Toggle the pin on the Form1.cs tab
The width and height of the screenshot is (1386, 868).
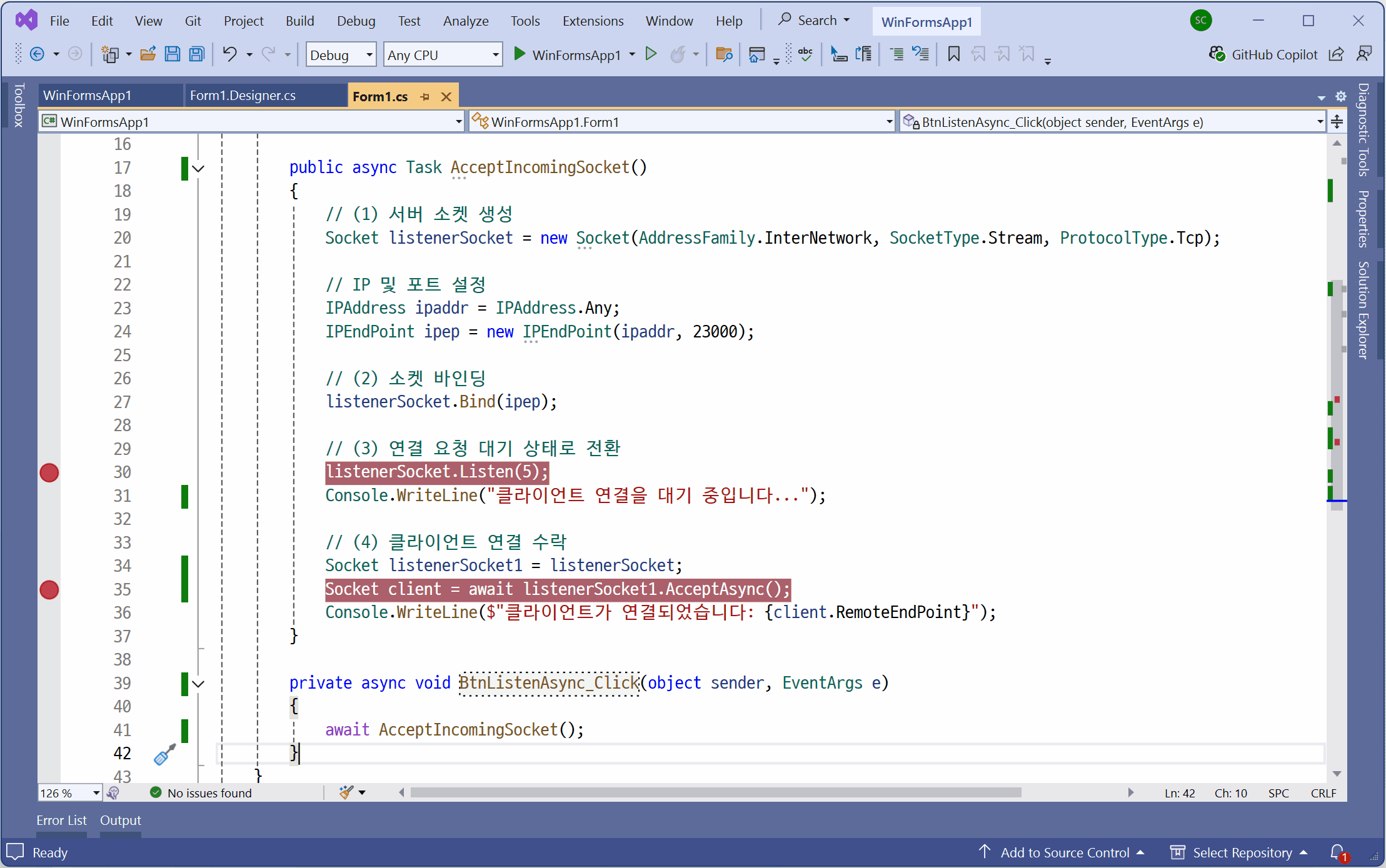pos(425,96)
